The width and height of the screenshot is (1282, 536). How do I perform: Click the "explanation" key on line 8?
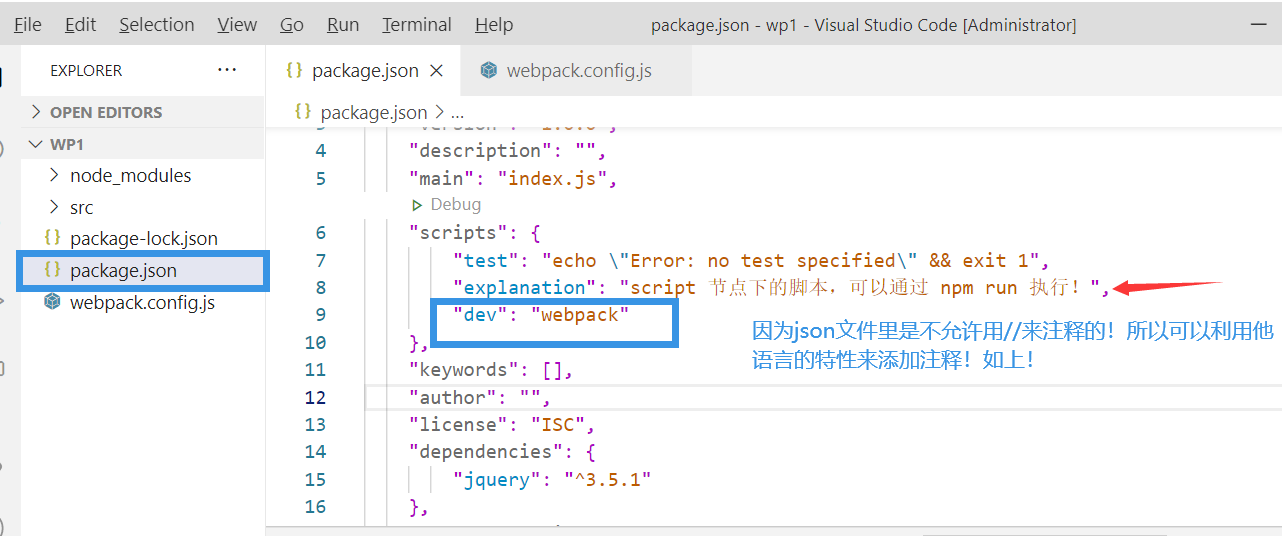coord(524,288)
